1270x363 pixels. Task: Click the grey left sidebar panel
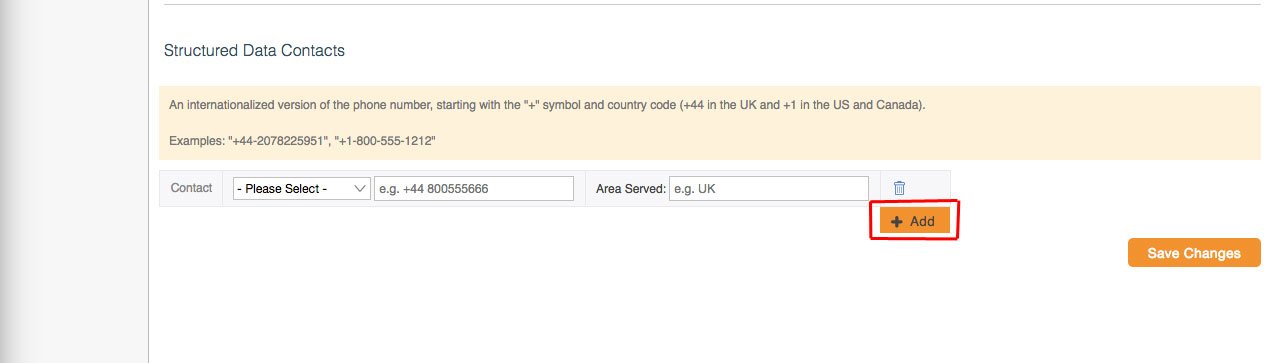click(74, 181)
